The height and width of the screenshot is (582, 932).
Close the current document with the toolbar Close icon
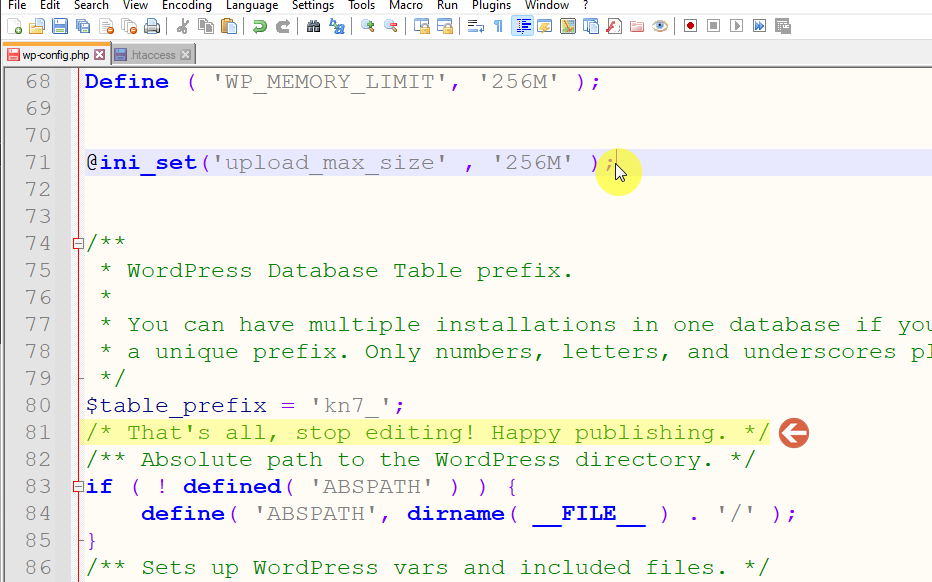coord(106,26)
